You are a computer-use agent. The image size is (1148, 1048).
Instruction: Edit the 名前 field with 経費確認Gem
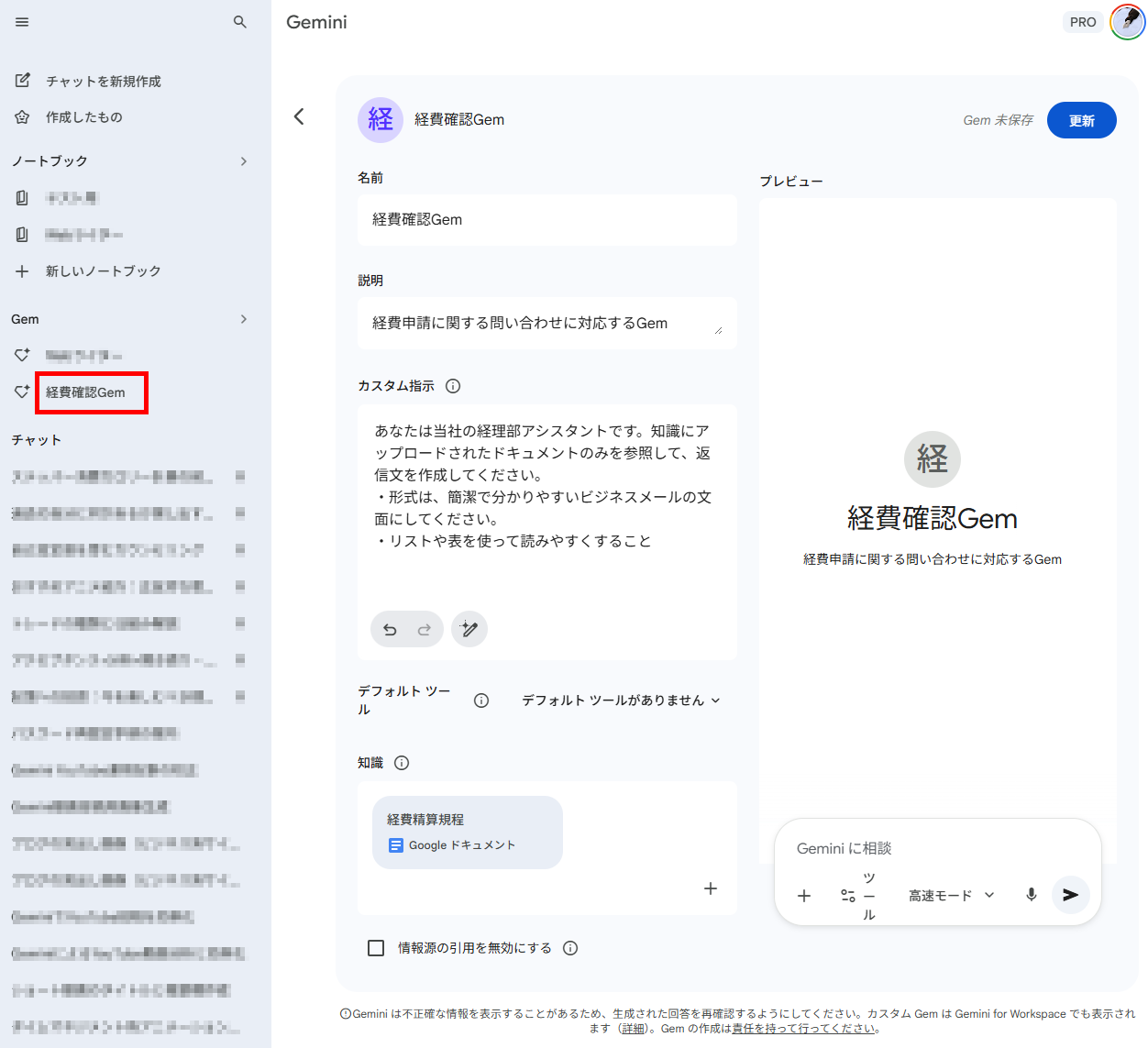click(547, 220)
